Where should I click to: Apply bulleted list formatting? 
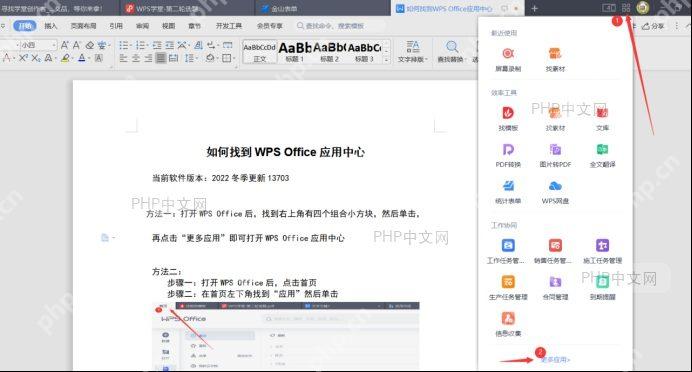(125, 45)
